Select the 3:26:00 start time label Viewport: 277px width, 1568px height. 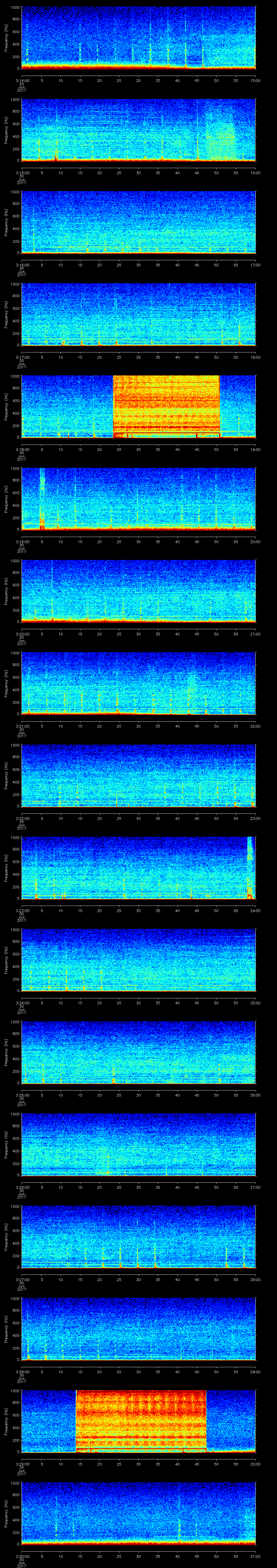(21, 1187)
